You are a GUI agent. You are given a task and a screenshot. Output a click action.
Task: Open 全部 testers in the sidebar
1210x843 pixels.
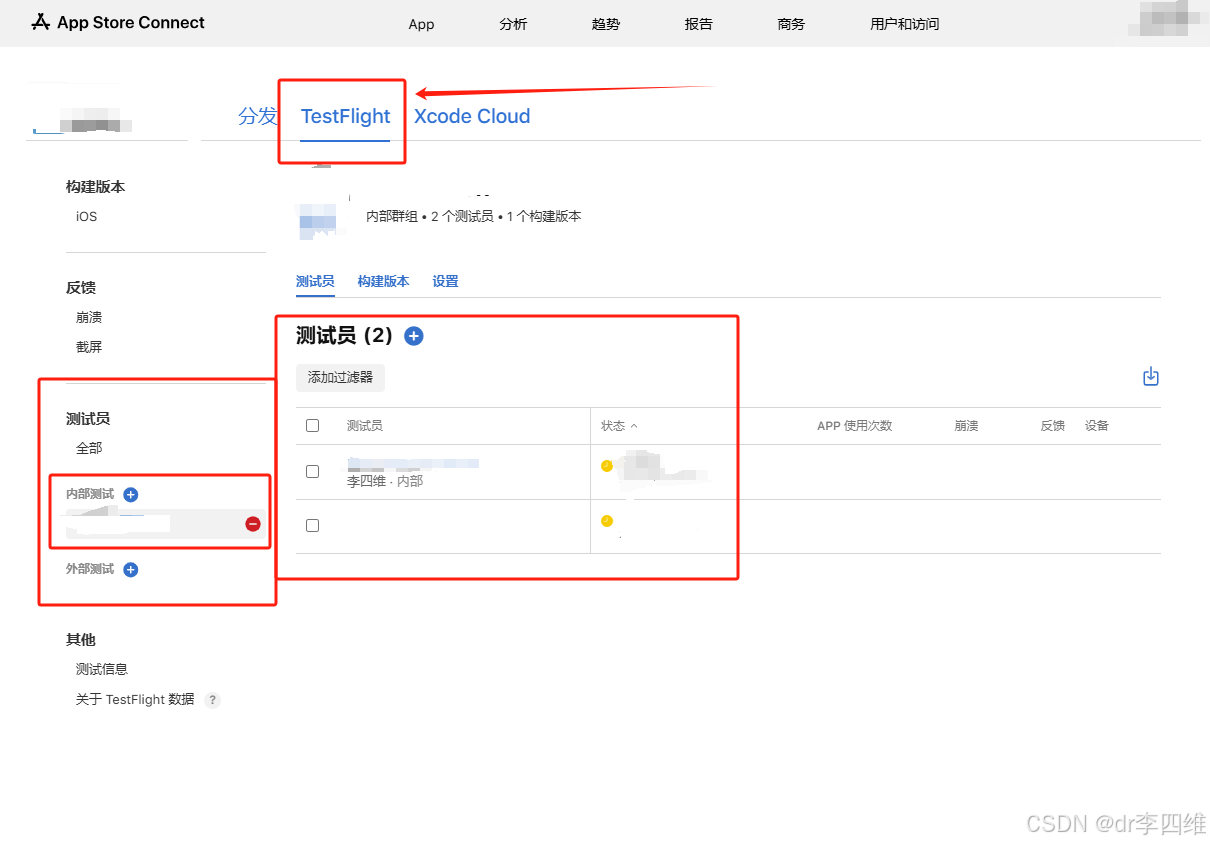tap(89, 448)
